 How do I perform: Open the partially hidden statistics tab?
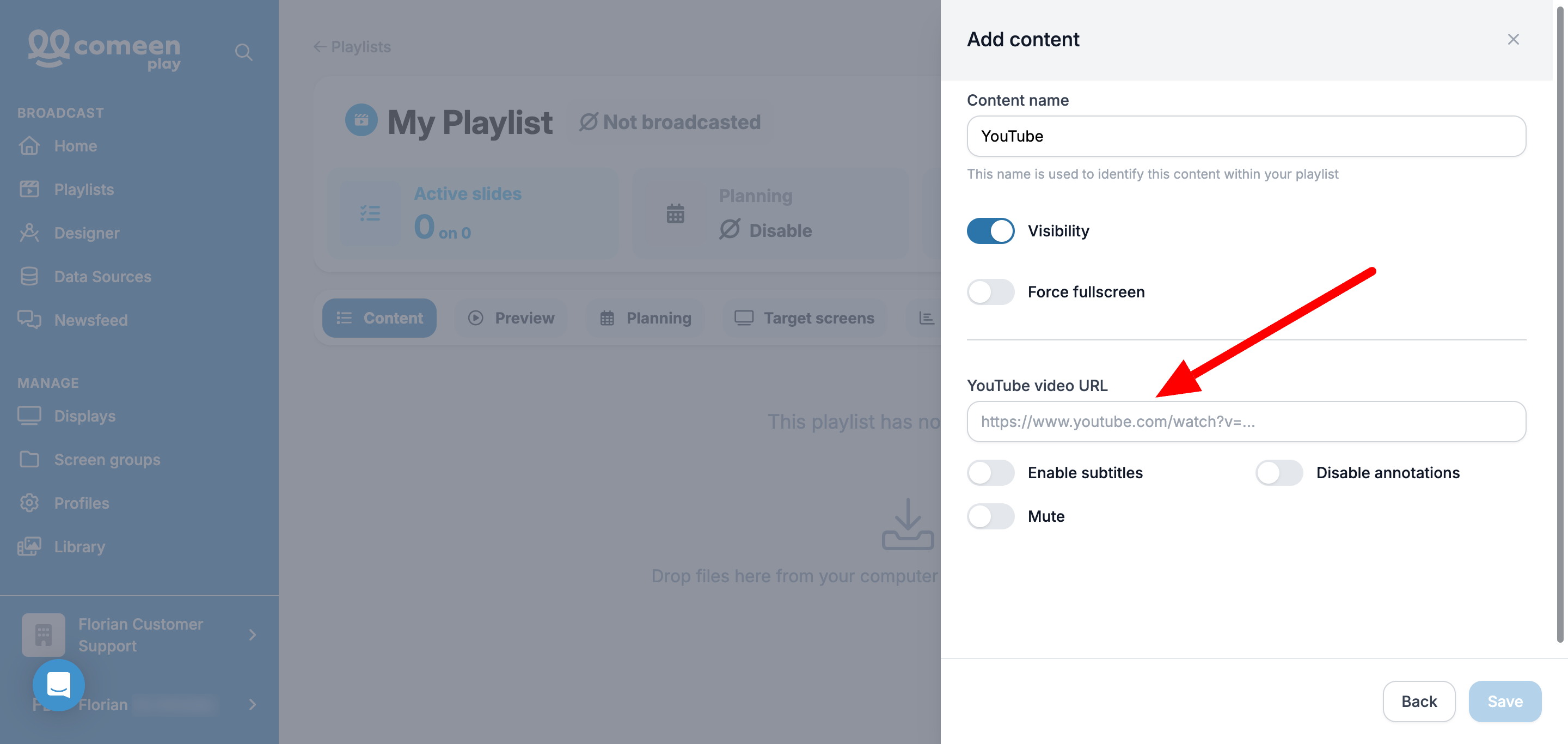(926, 318)
